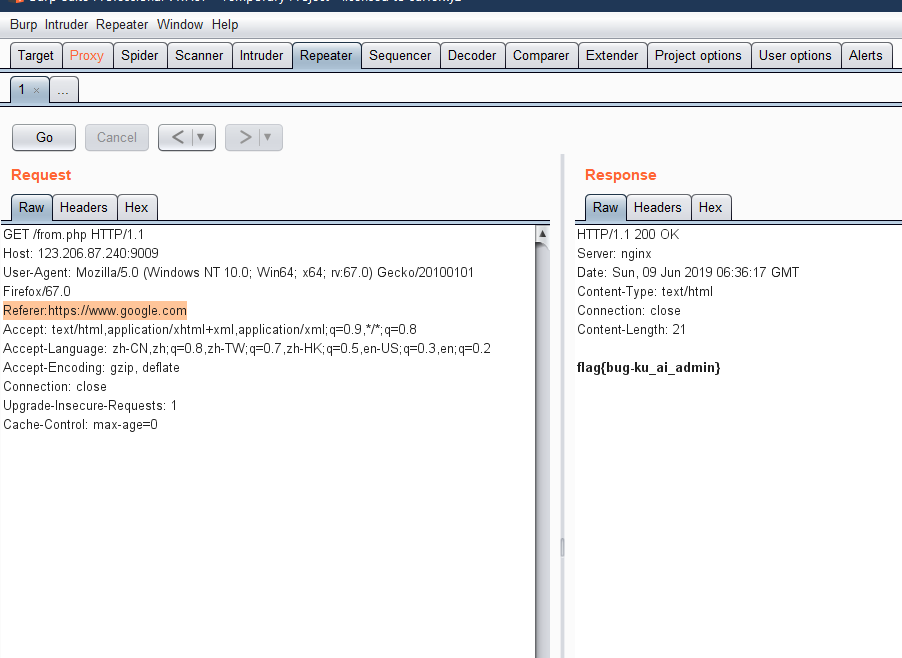Go forward with the next history arrow

click(x=244, y=137)
